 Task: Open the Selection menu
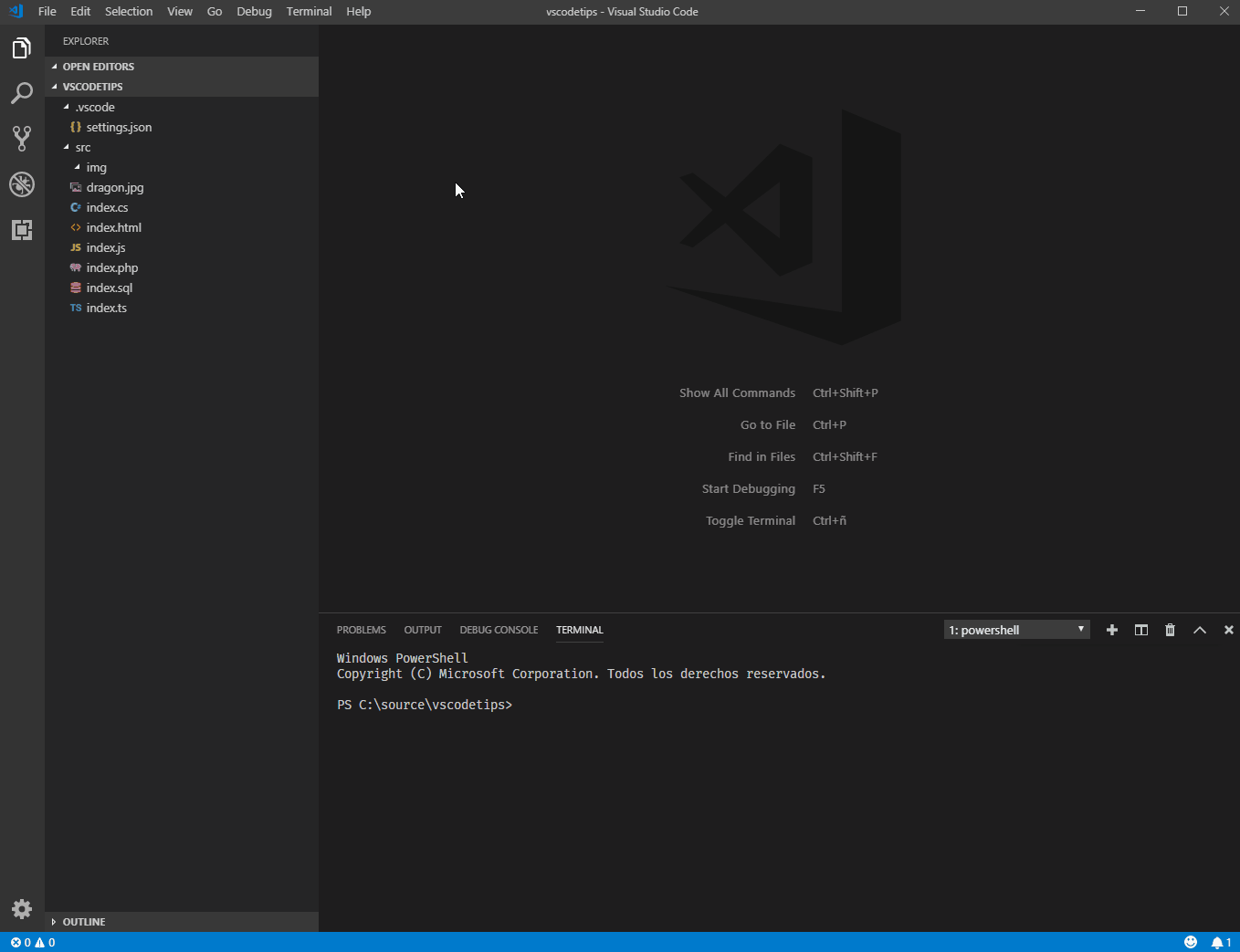click(x=129, y=11)
